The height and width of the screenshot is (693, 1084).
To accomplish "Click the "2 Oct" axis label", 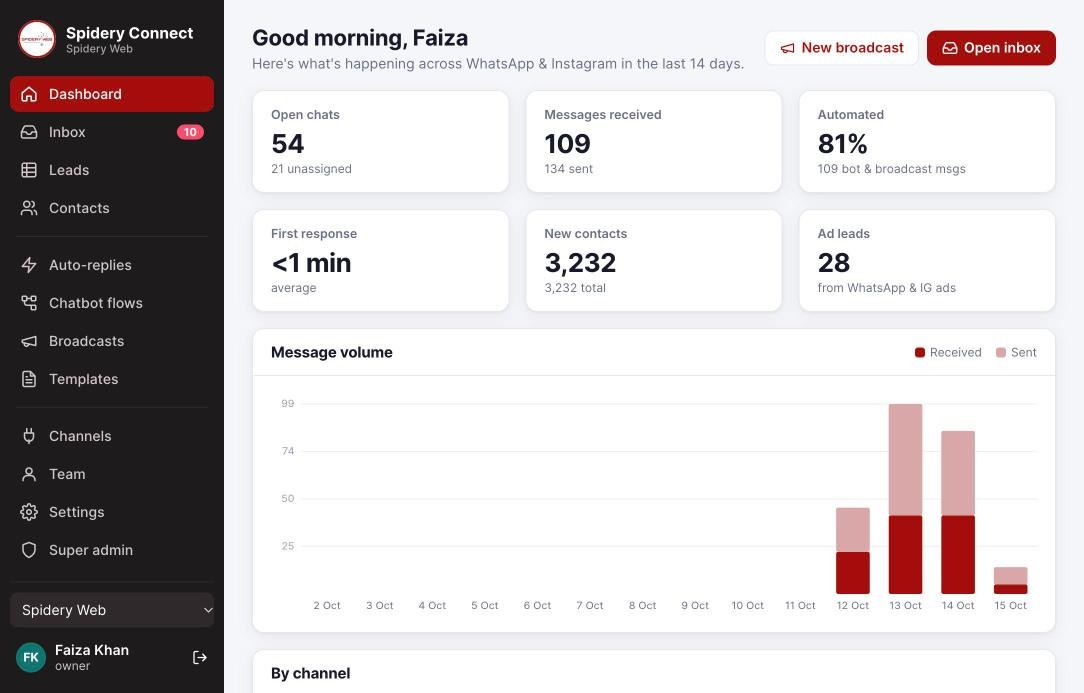I will tap(327, 605).
